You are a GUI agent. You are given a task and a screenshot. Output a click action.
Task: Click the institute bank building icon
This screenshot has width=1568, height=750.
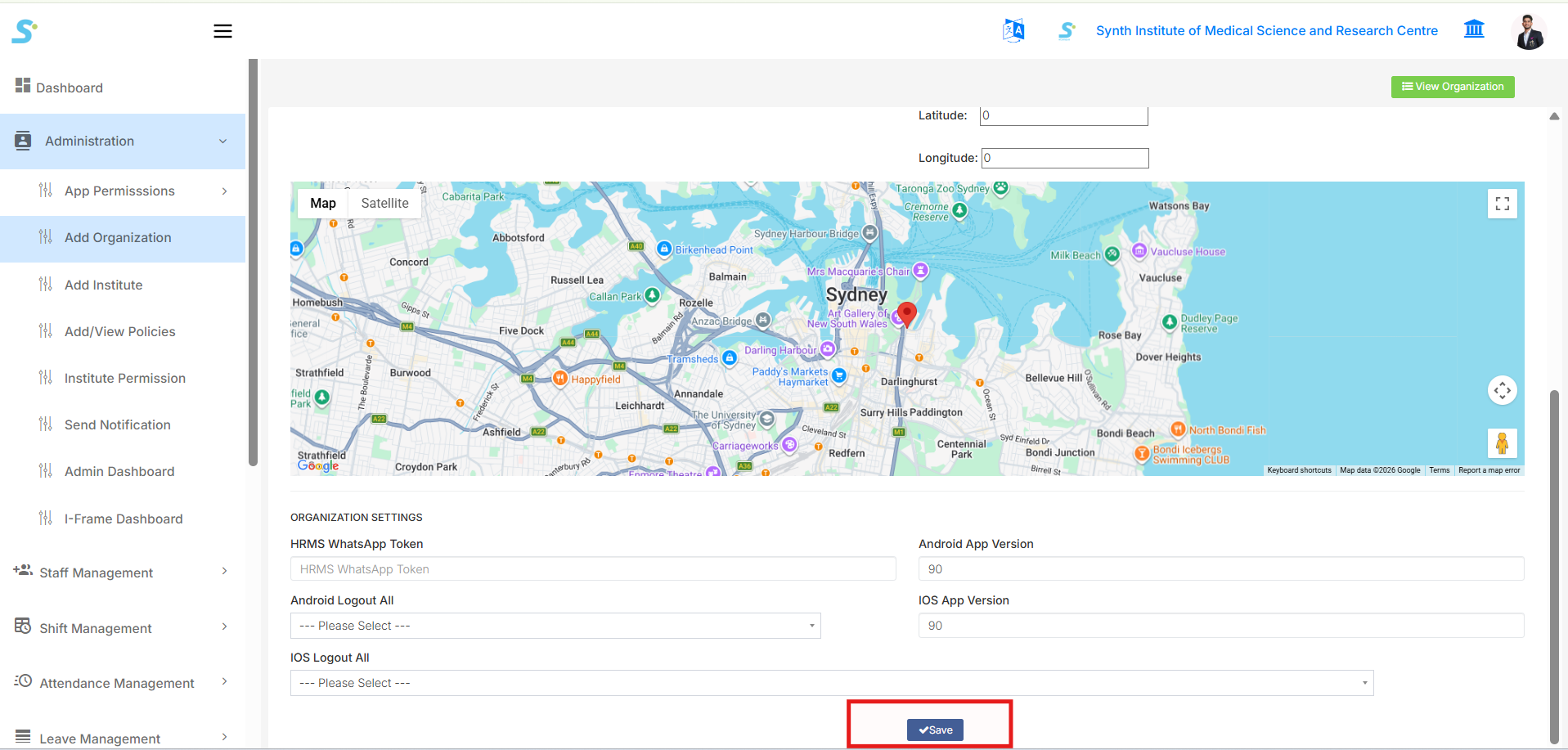[1474, 29]
